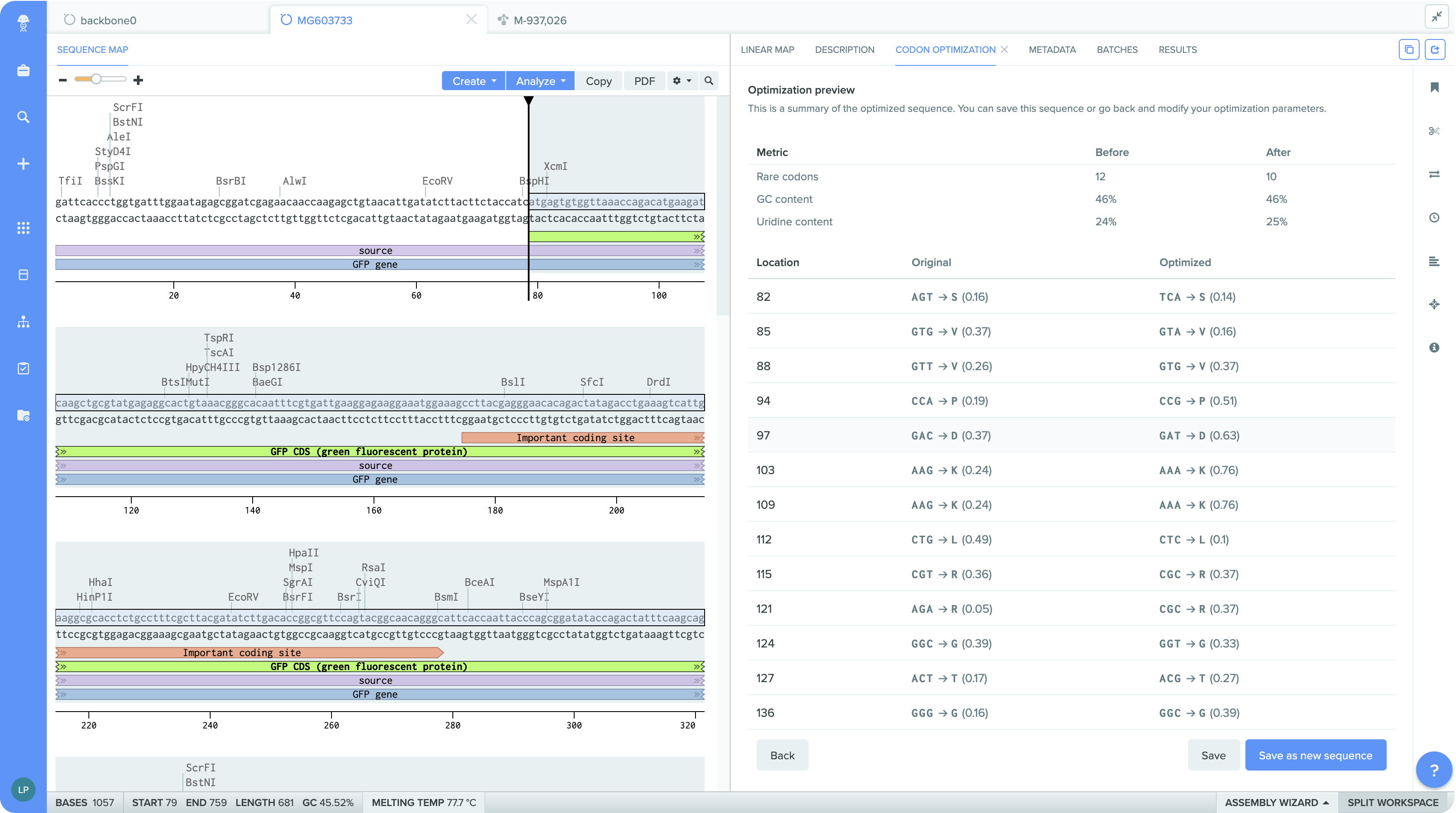Viewport: 1456px width, 813px height.
Task: Click the share export icon at top right
Action: (1434, 50)
